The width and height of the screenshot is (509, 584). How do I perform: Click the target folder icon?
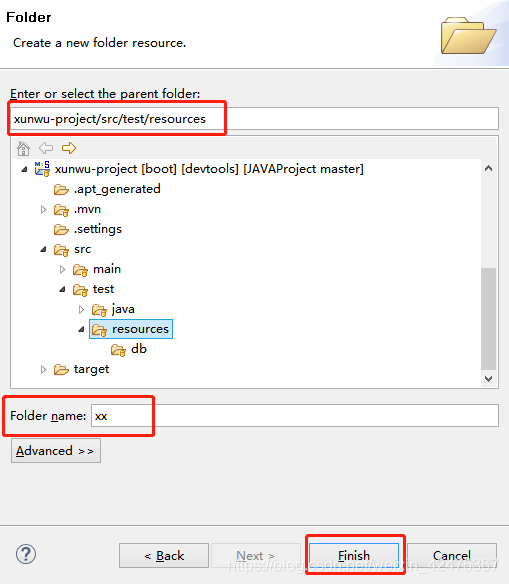click(x=61, y=369)
